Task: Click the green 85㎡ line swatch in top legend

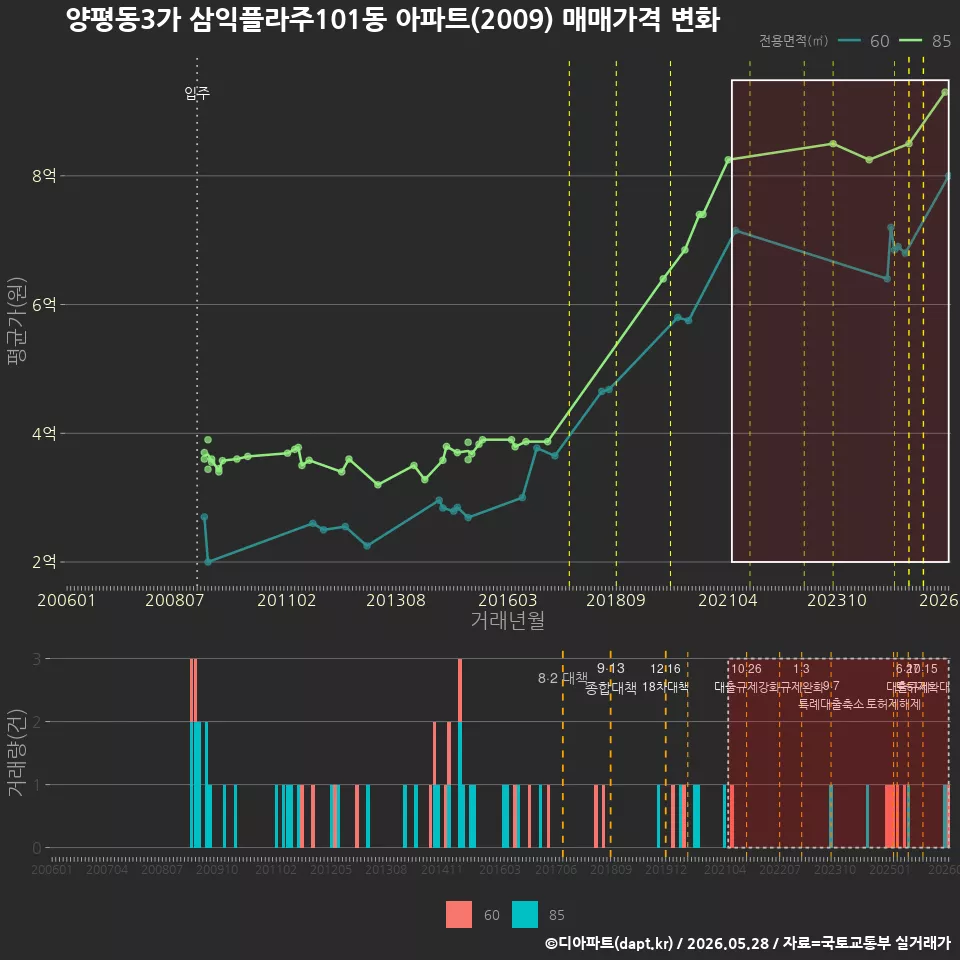Action: (x=910, y=41)
